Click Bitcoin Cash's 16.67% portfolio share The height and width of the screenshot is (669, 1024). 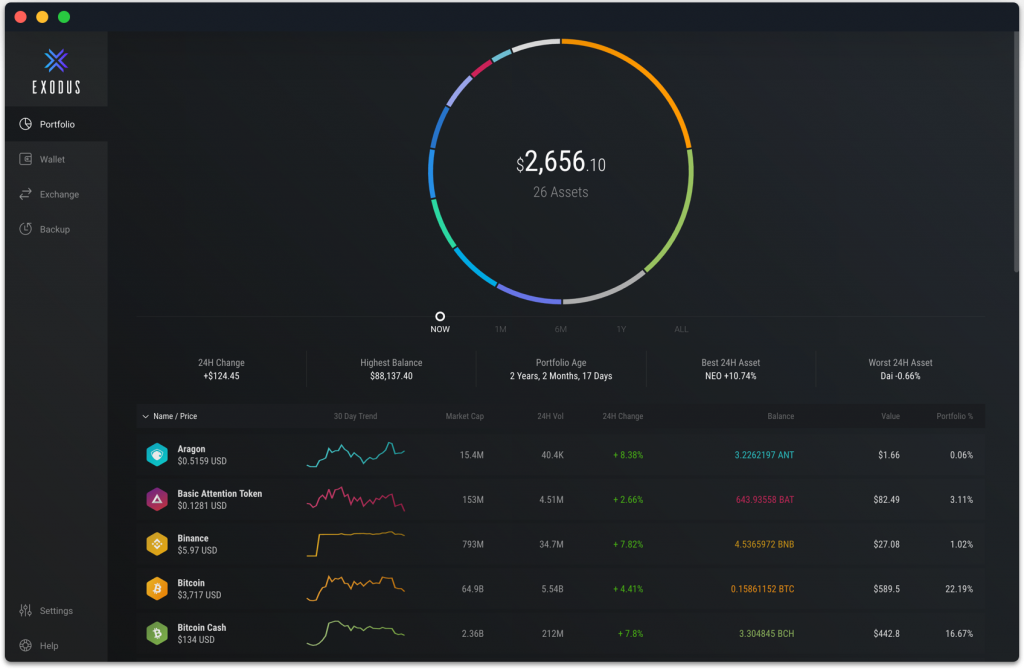pyautogui.click(x=959, y=633)
